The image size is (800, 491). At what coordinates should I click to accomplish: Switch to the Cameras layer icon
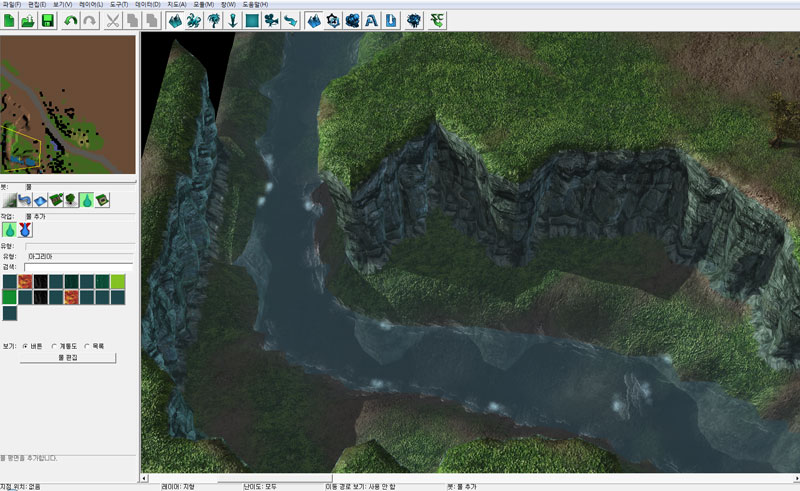(x=271, y=21)
